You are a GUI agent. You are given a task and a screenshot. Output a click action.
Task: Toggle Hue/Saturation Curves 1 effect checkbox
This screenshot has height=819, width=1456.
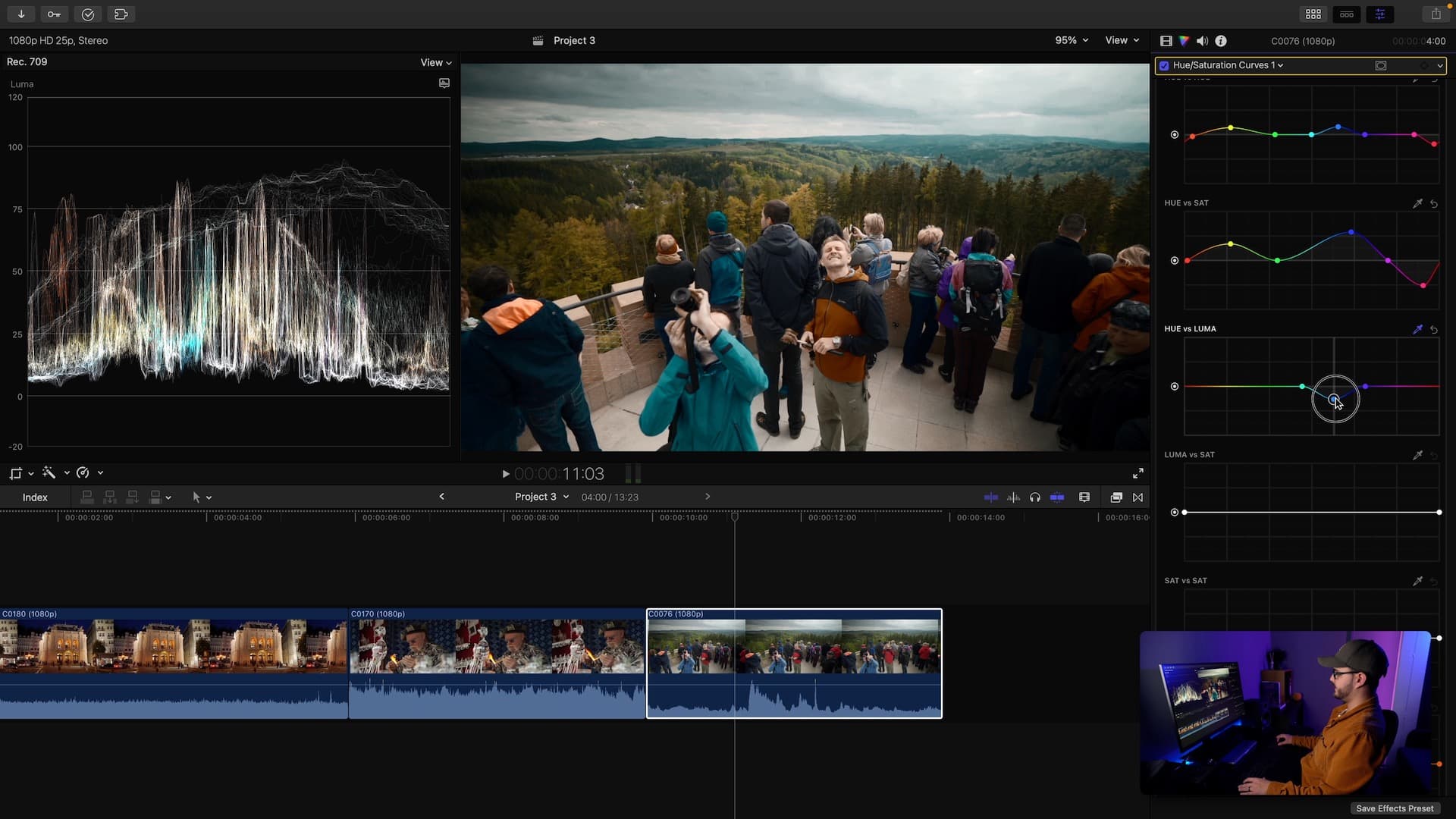coord(1164,65)
